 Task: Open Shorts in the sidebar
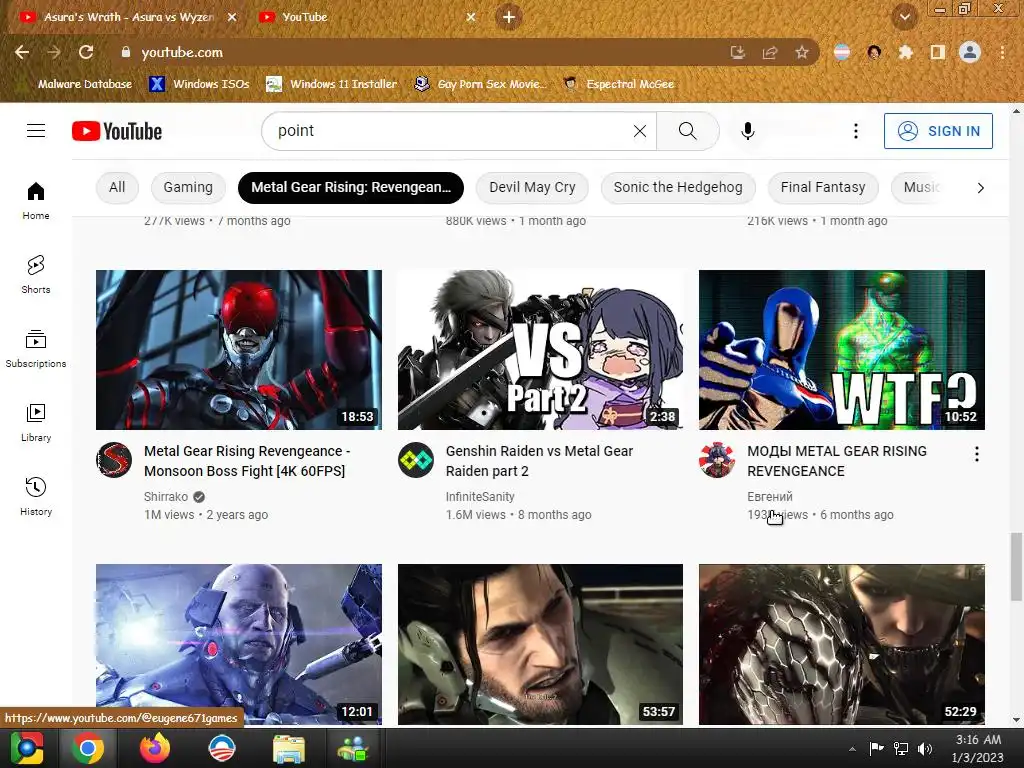coord(36,275)
